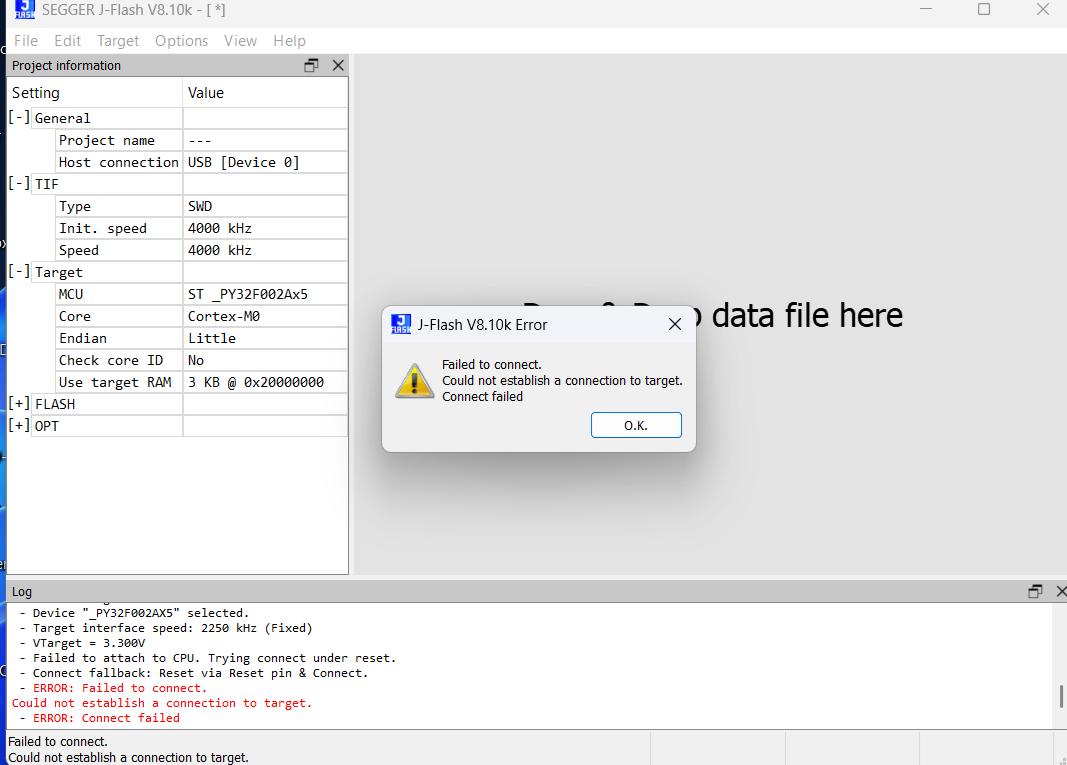Close the J-Flash error dialog with X

coord(674,325)
